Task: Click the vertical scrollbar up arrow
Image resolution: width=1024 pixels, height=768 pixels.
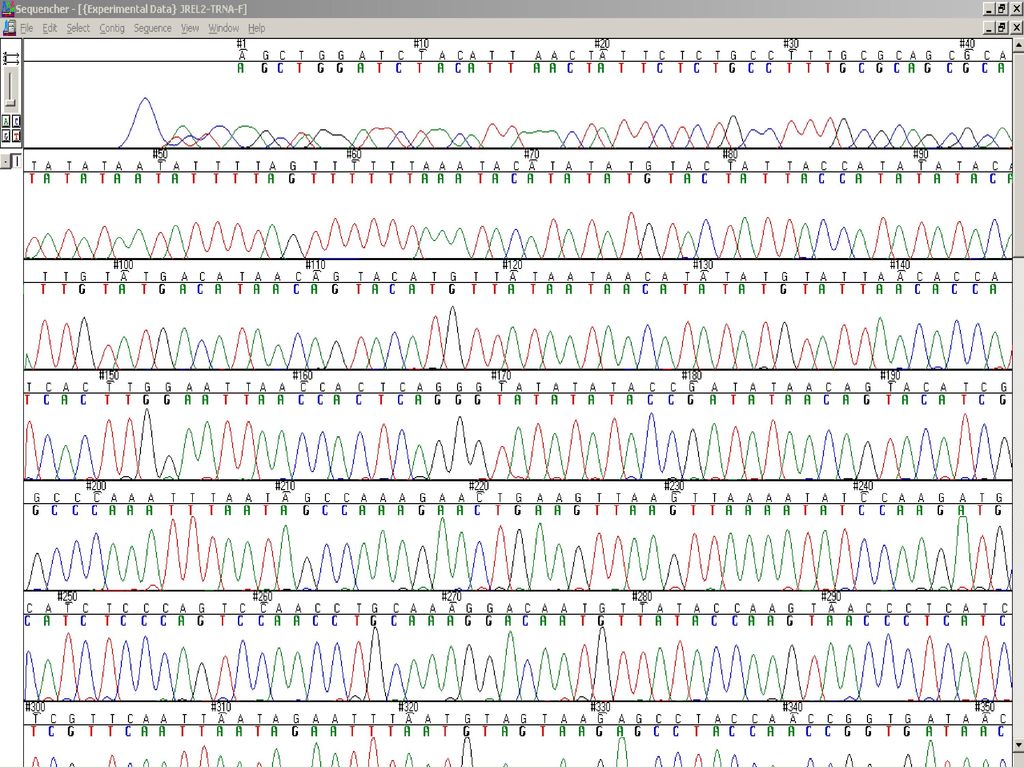Action: 1018,45
